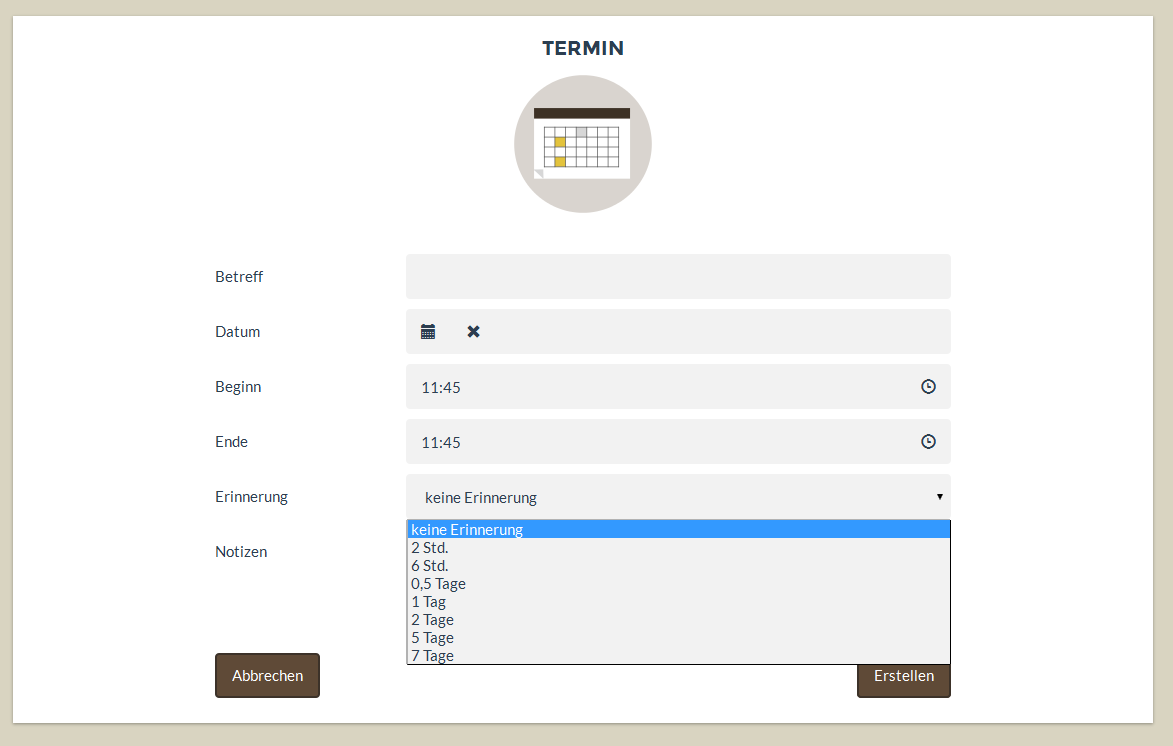The width and height of the screenshot is (1173, 746).
Task: Select the '1 Tag' reminder option
Action: 679,602
